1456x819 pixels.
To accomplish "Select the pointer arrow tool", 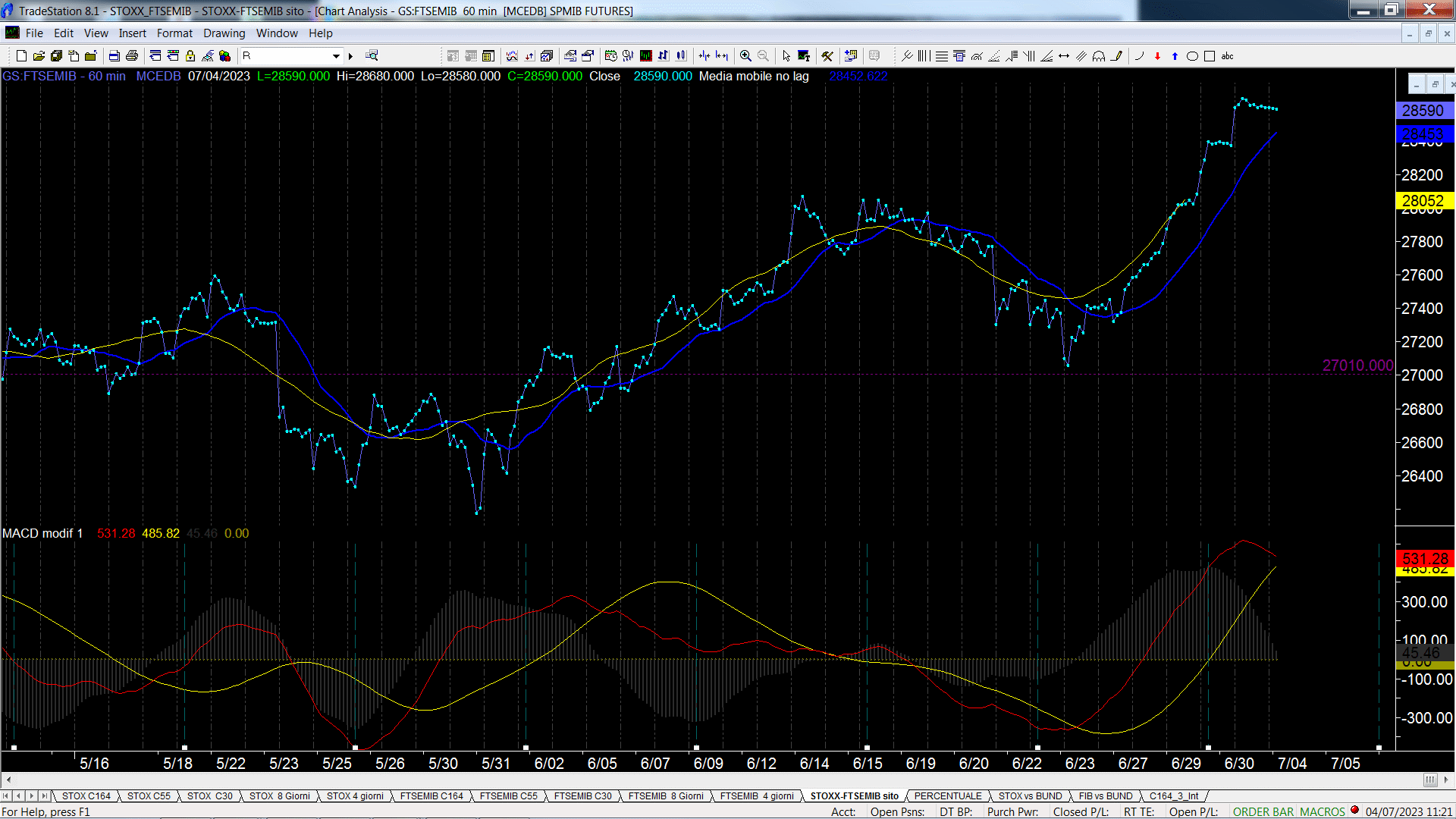I will [786, 56].
